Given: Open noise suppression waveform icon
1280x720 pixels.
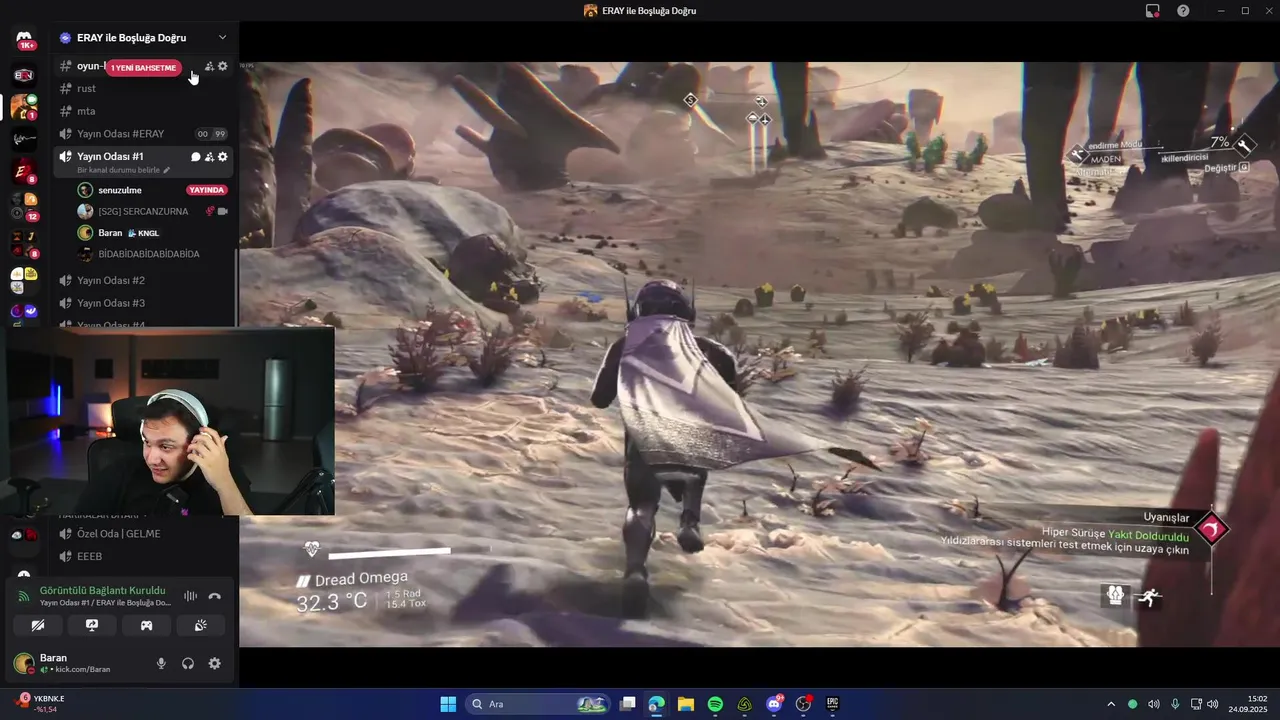Looking at the screenshot, I should point(190,596).
